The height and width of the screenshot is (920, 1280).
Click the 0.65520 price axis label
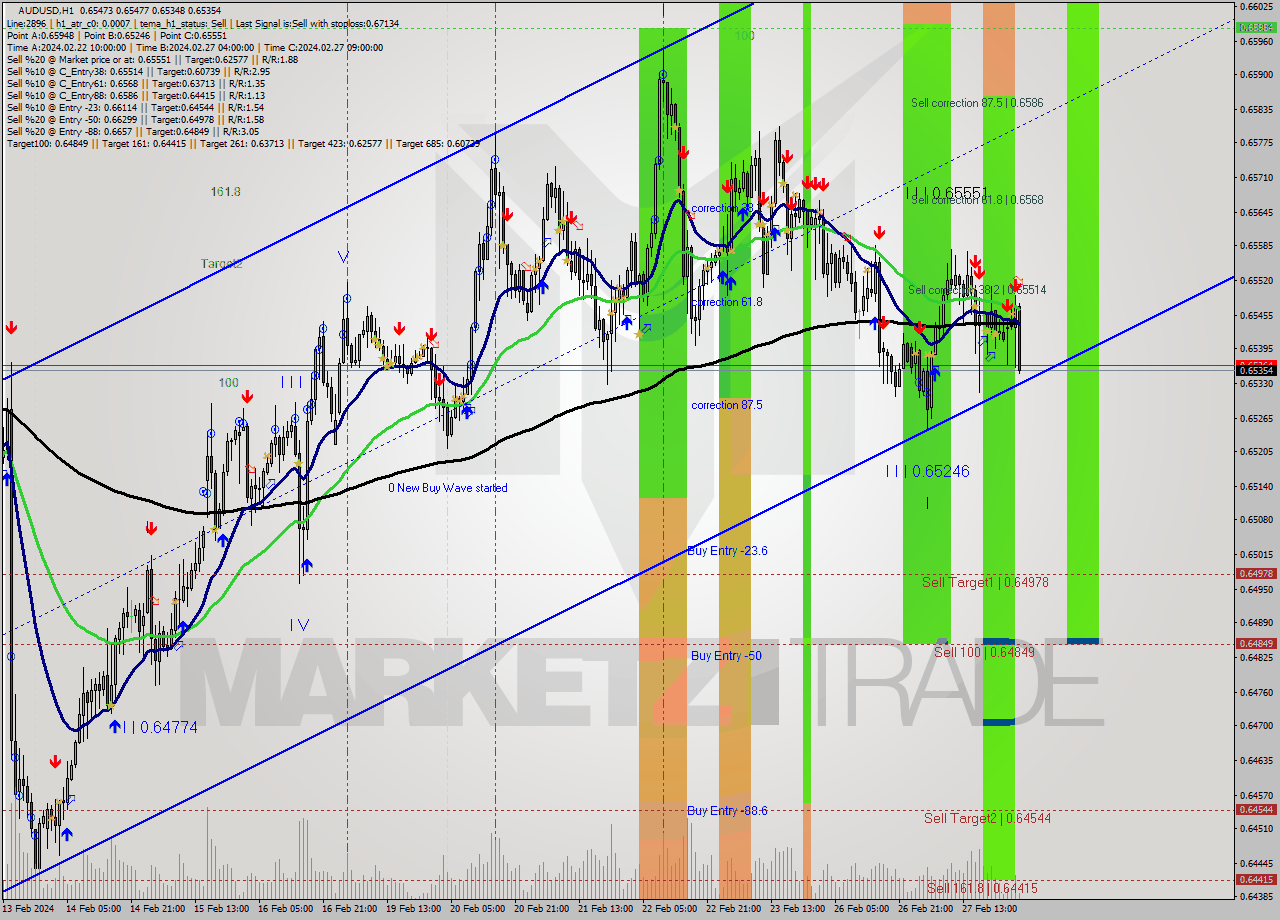click(1257, 281)
